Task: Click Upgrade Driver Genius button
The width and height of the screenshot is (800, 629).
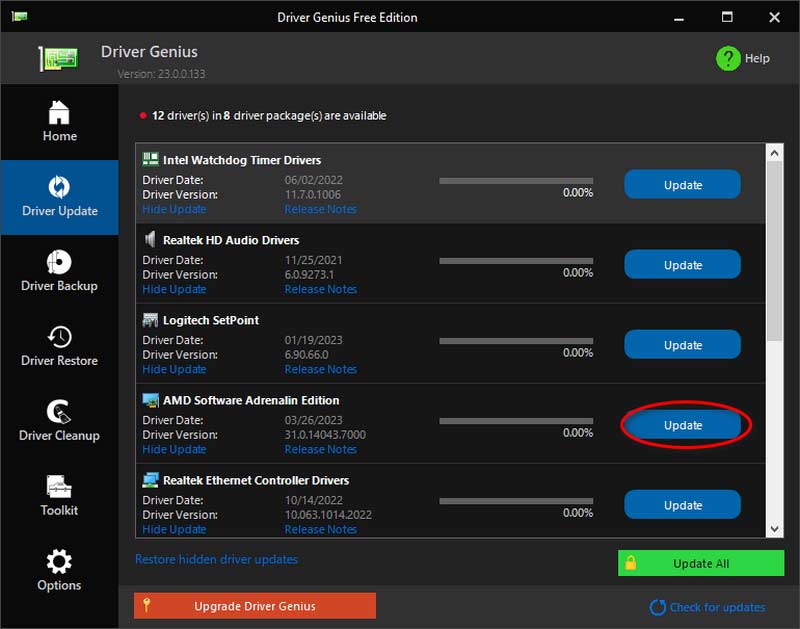Action: pyautogui.click(x=255, y=606)
